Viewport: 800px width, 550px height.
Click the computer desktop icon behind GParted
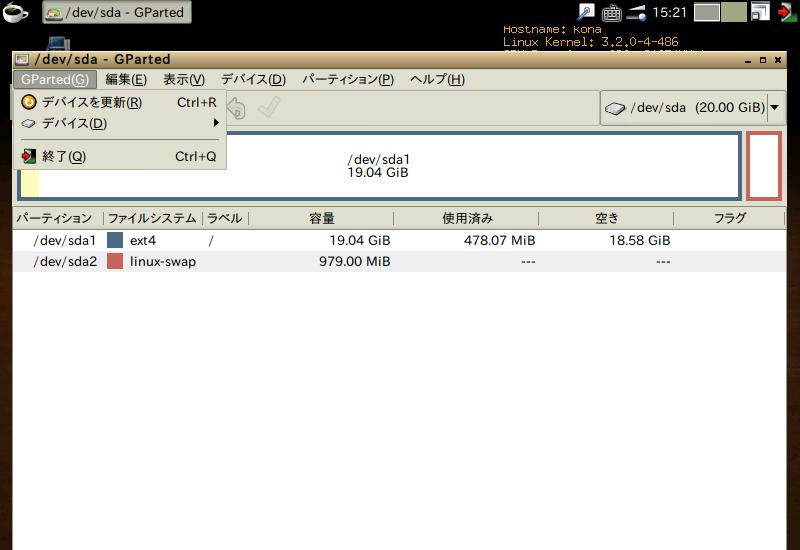tap(58, 43)
